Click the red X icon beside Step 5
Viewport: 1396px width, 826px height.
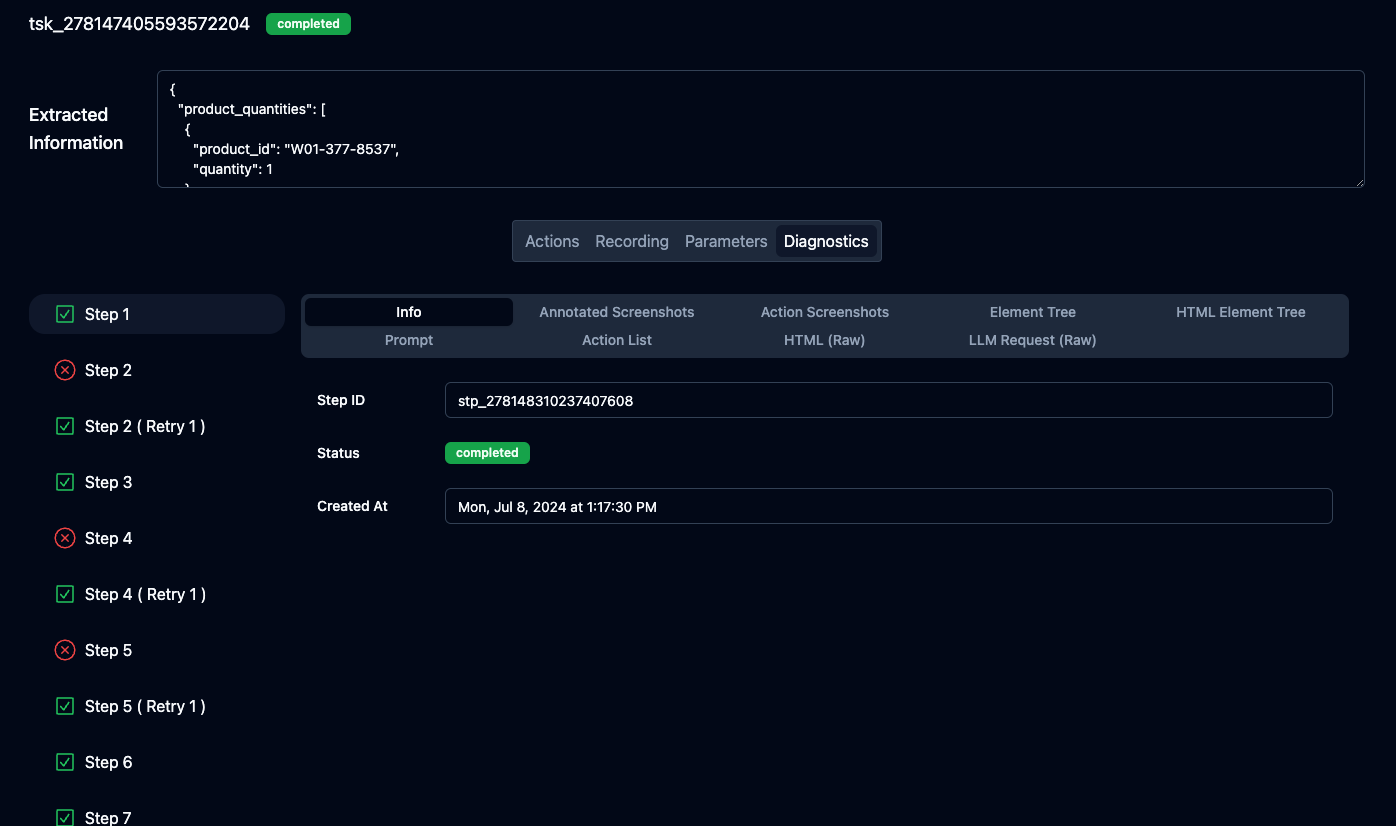click(65, 650)
